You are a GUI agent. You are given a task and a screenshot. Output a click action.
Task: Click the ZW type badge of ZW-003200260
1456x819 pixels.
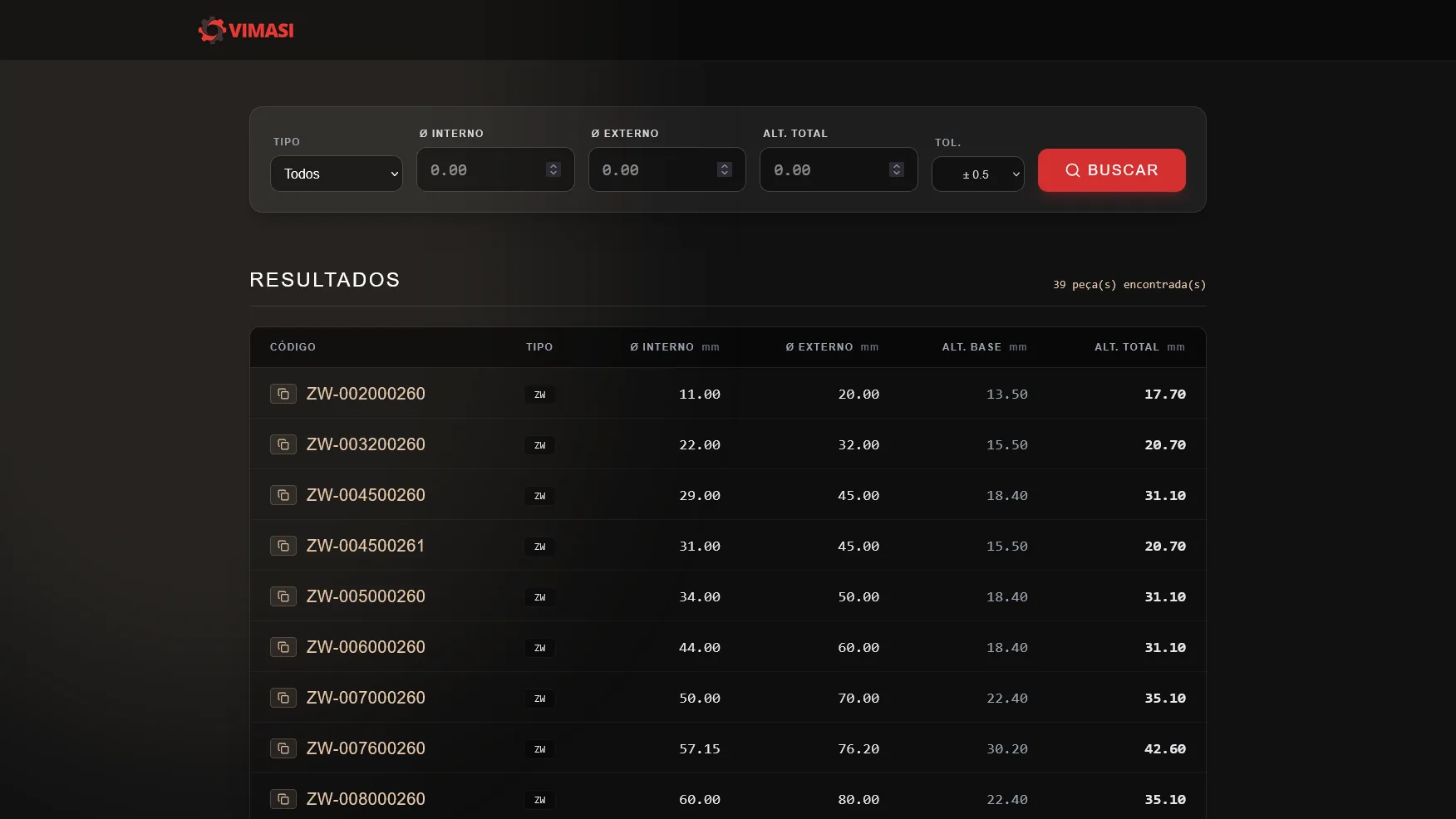(539, 445)
